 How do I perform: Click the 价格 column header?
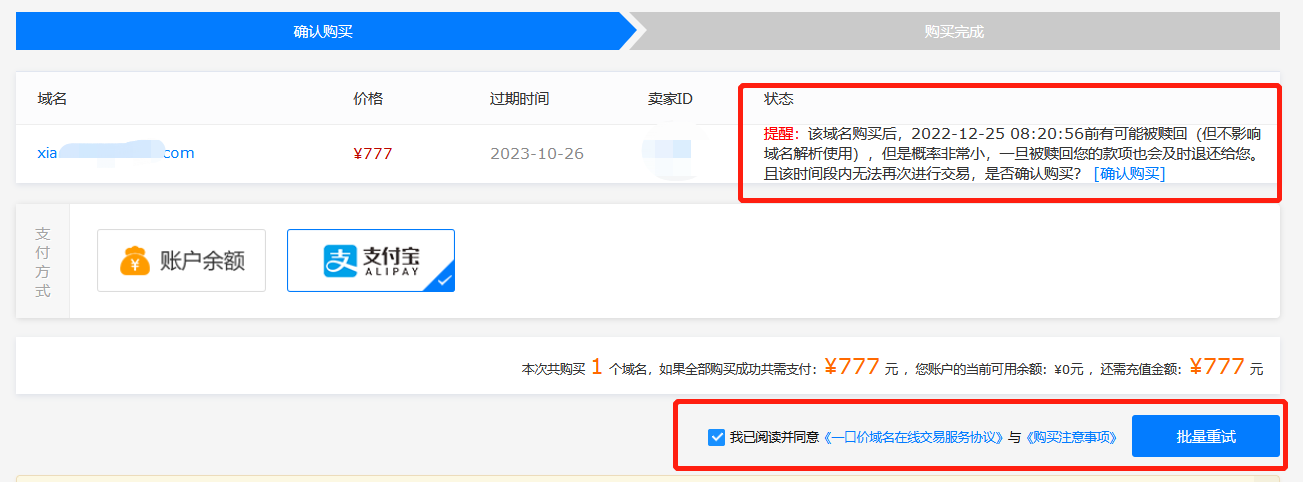point(368,99)
